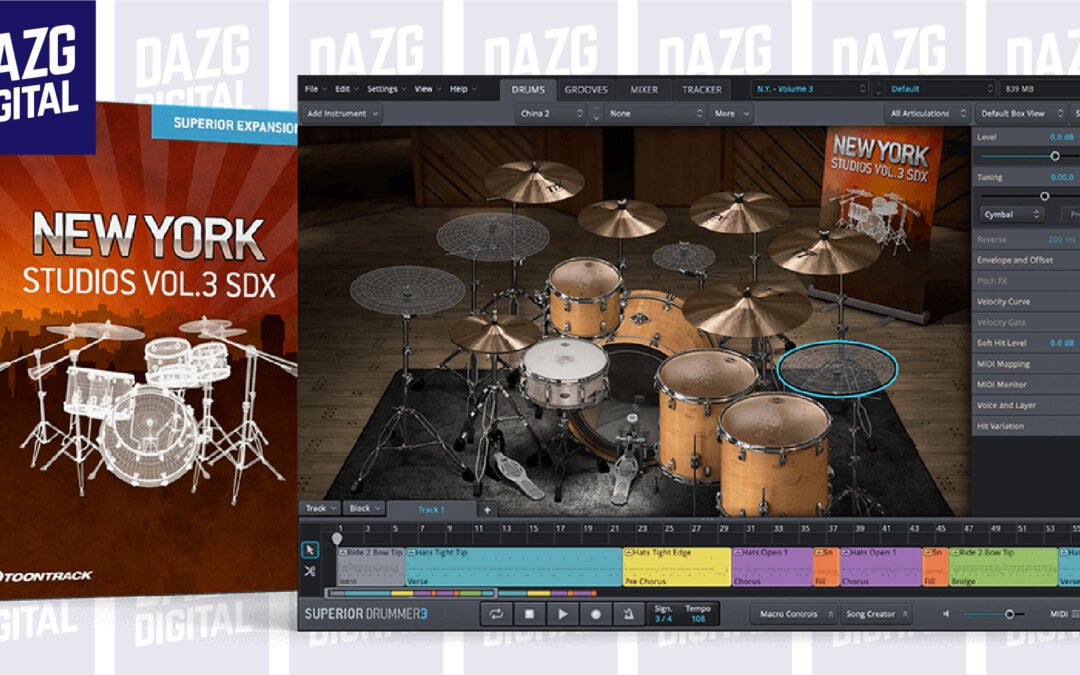The height and width of the screenshot is (675, 1080).
Task: Switch to the MIXER tab
Action: tap(644, 90)
